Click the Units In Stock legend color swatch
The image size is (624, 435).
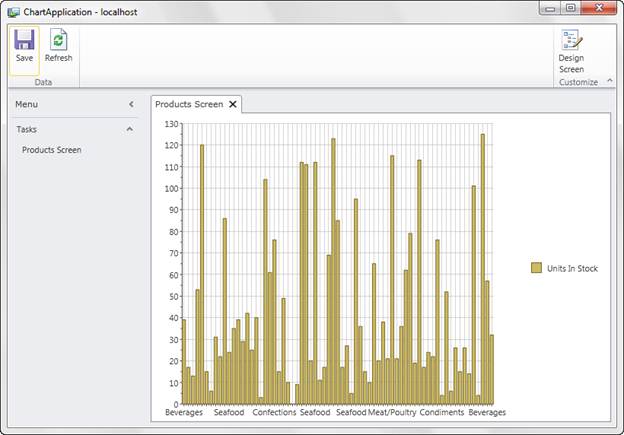coord(536,268)
